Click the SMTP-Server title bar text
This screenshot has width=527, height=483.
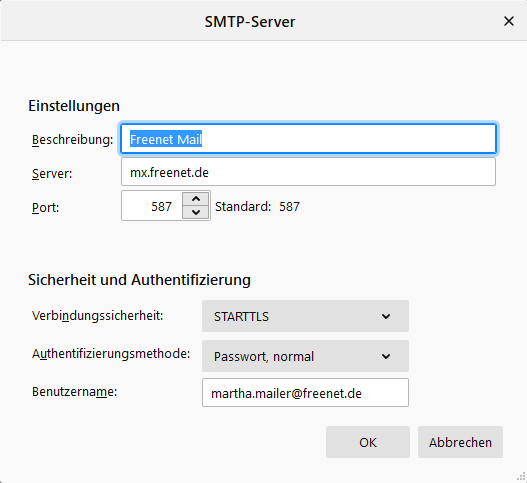pyautogui.click(x=250, y=22)
